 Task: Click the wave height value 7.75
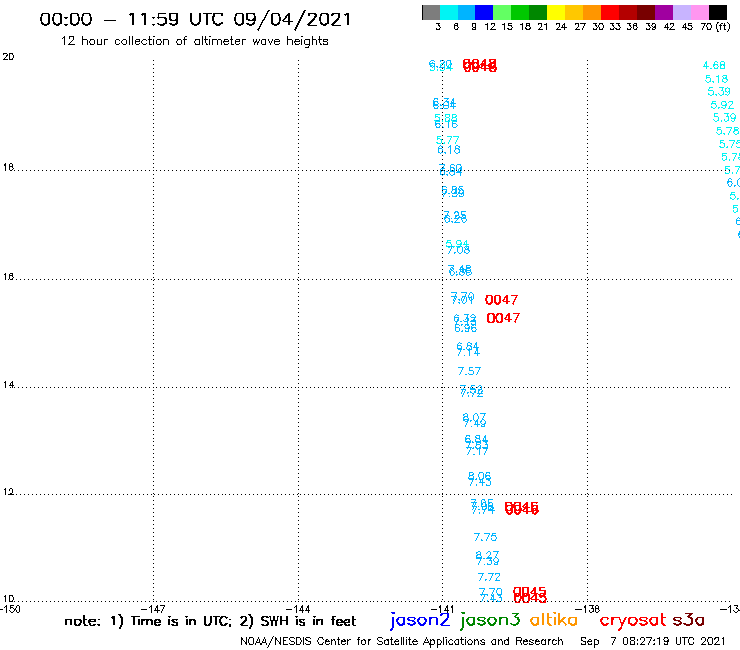(x=485, y=537)
